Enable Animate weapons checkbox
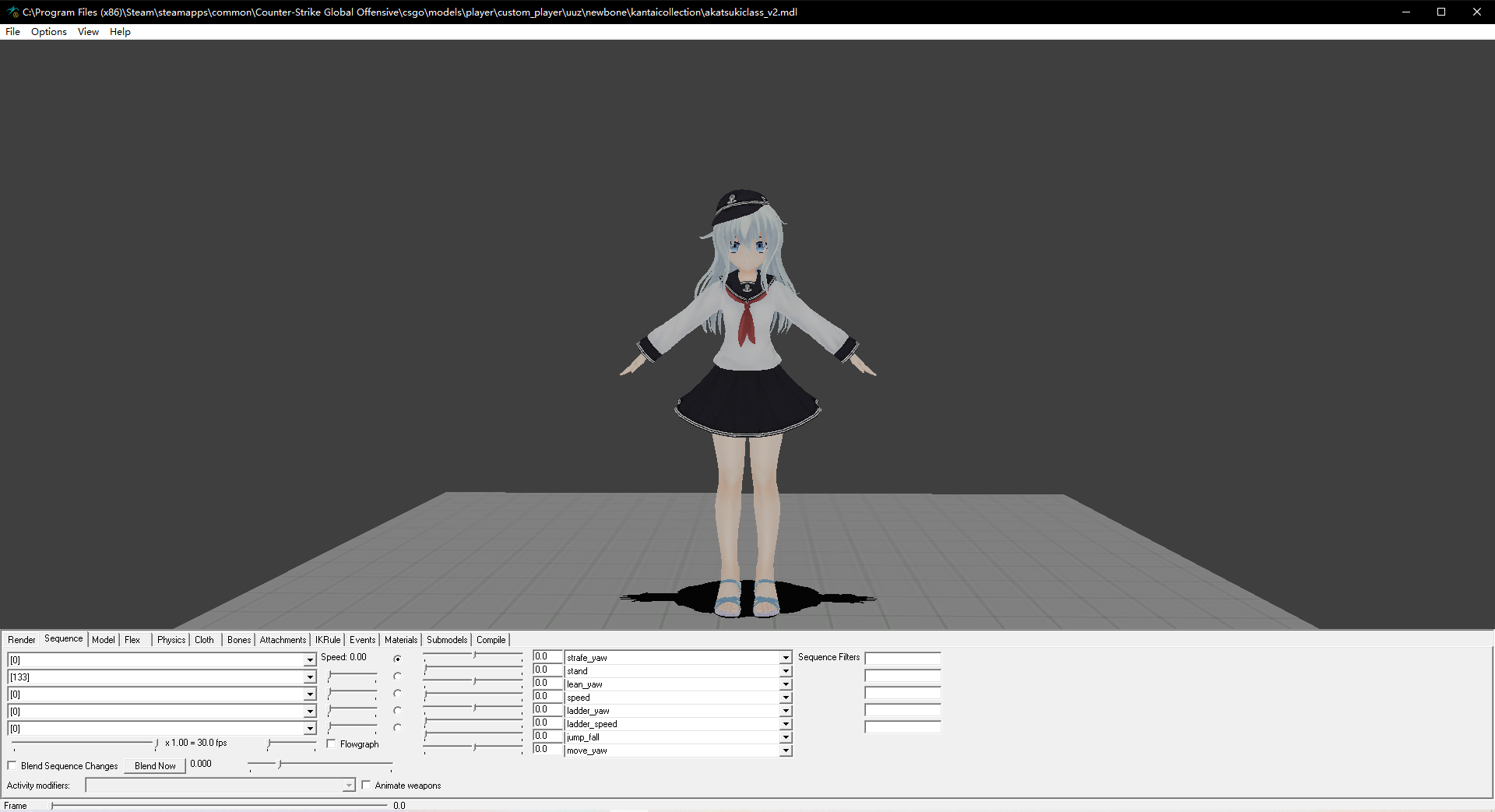1495x812 pixels. [x=366, y=786]
